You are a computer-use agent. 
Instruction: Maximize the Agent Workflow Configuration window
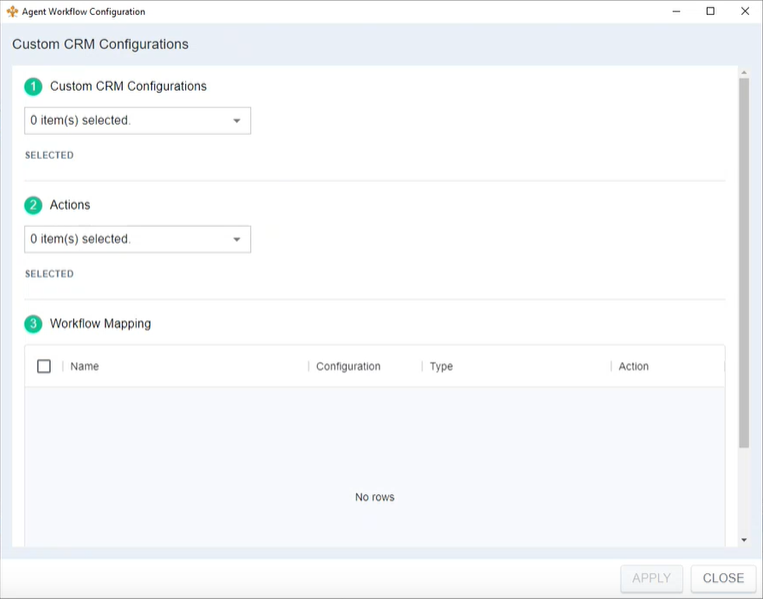pos(710,12)
